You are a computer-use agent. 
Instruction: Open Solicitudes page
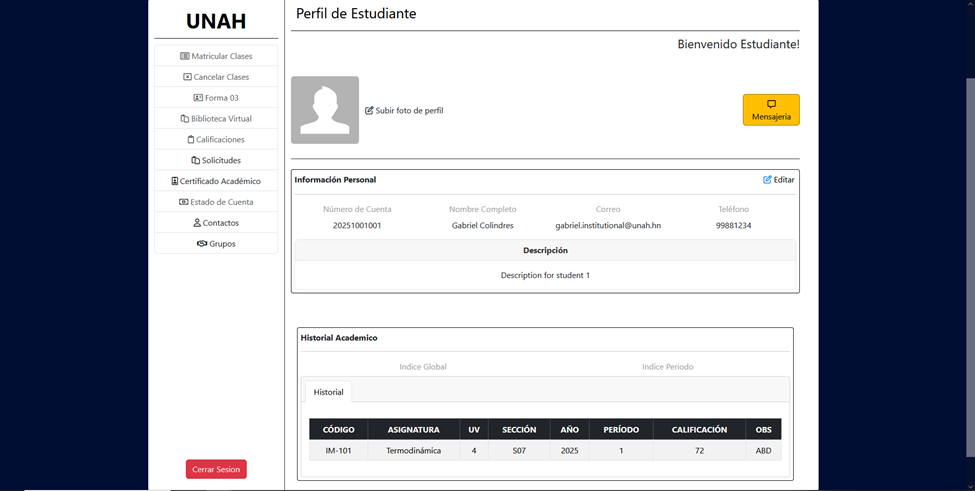[x=216, y=160]
